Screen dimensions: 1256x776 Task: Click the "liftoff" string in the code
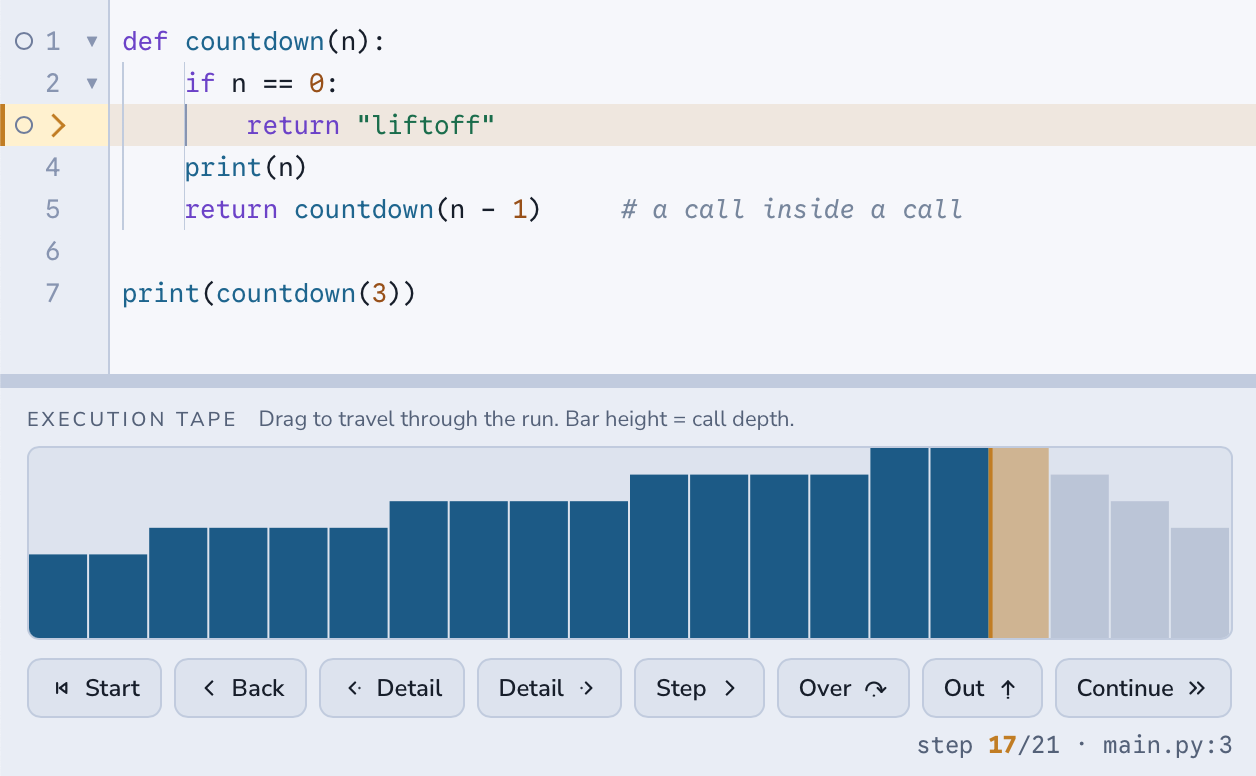pos(426,125)
